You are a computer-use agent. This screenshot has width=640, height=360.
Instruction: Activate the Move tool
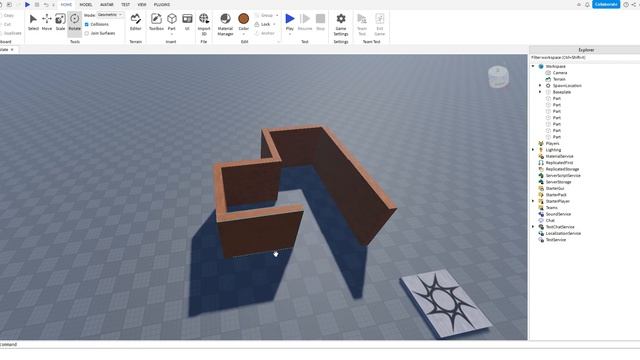point(47,22)
